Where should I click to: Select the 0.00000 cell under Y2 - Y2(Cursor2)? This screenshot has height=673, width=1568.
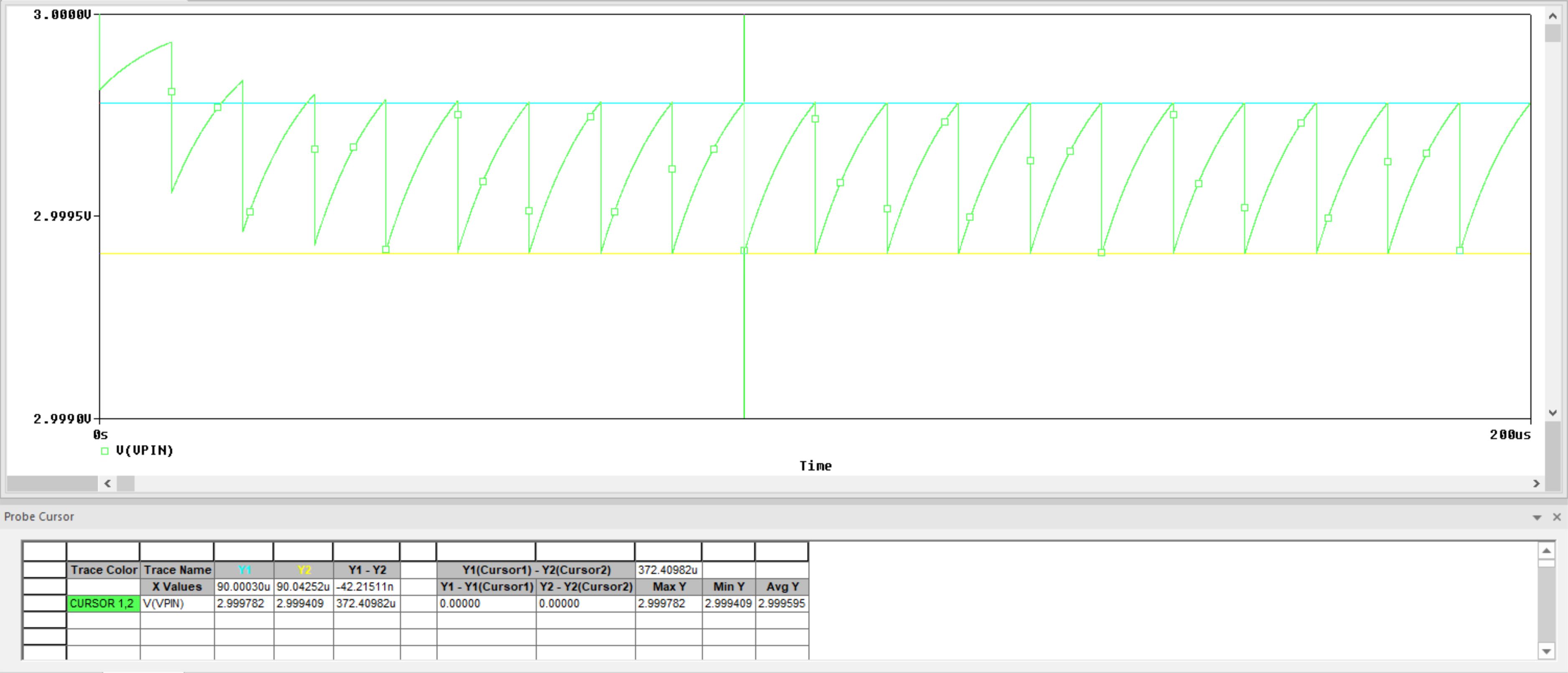click(585, 604)
